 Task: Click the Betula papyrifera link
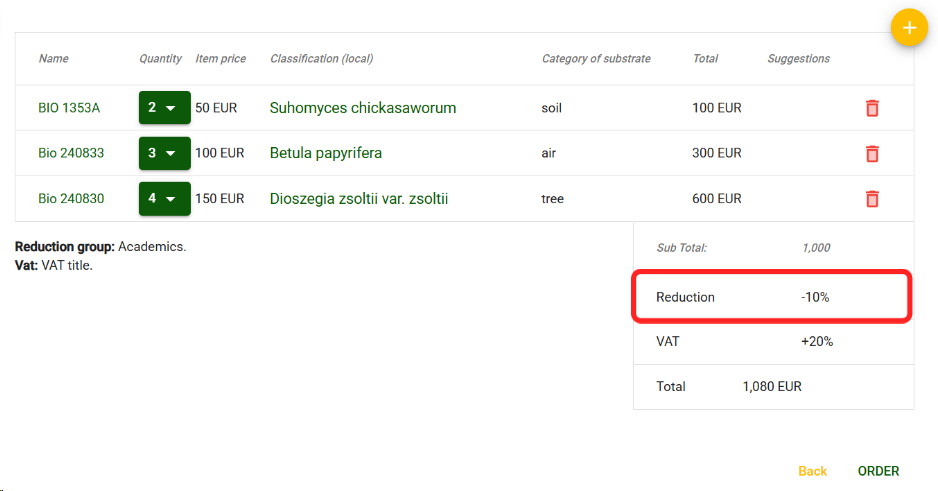point(325,153)
